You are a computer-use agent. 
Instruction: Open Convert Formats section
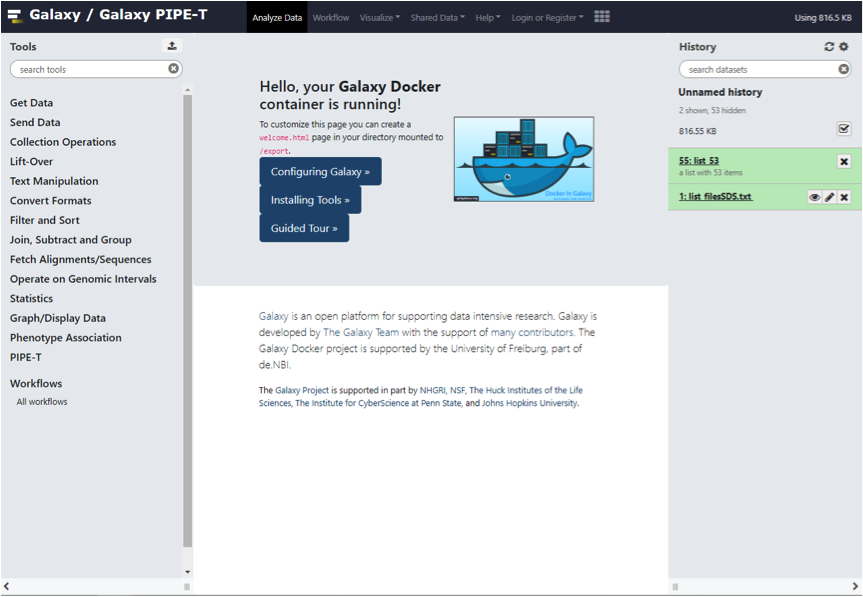click(x=51, y=201)
